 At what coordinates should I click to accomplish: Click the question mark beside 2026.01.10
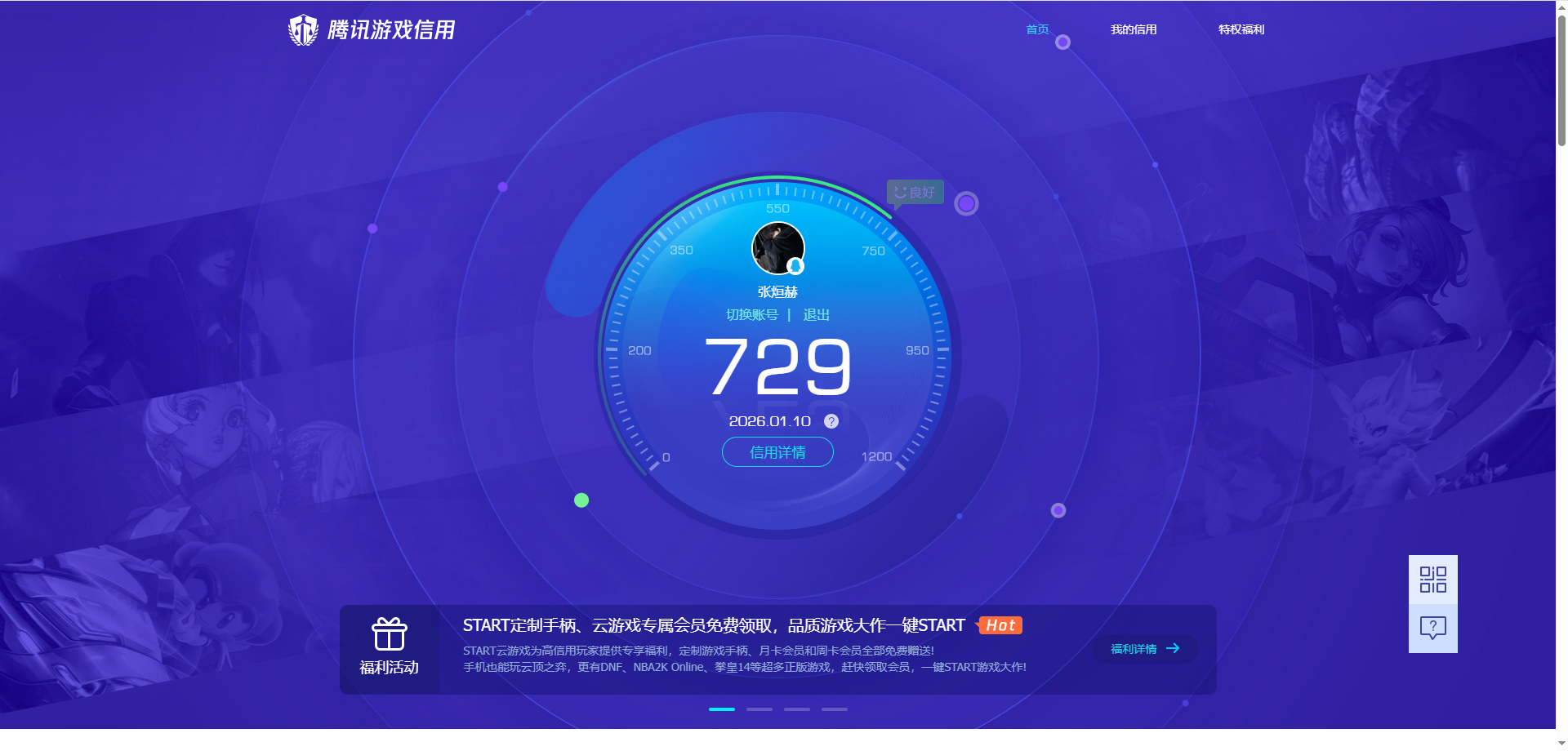click(x=831, y=421)
